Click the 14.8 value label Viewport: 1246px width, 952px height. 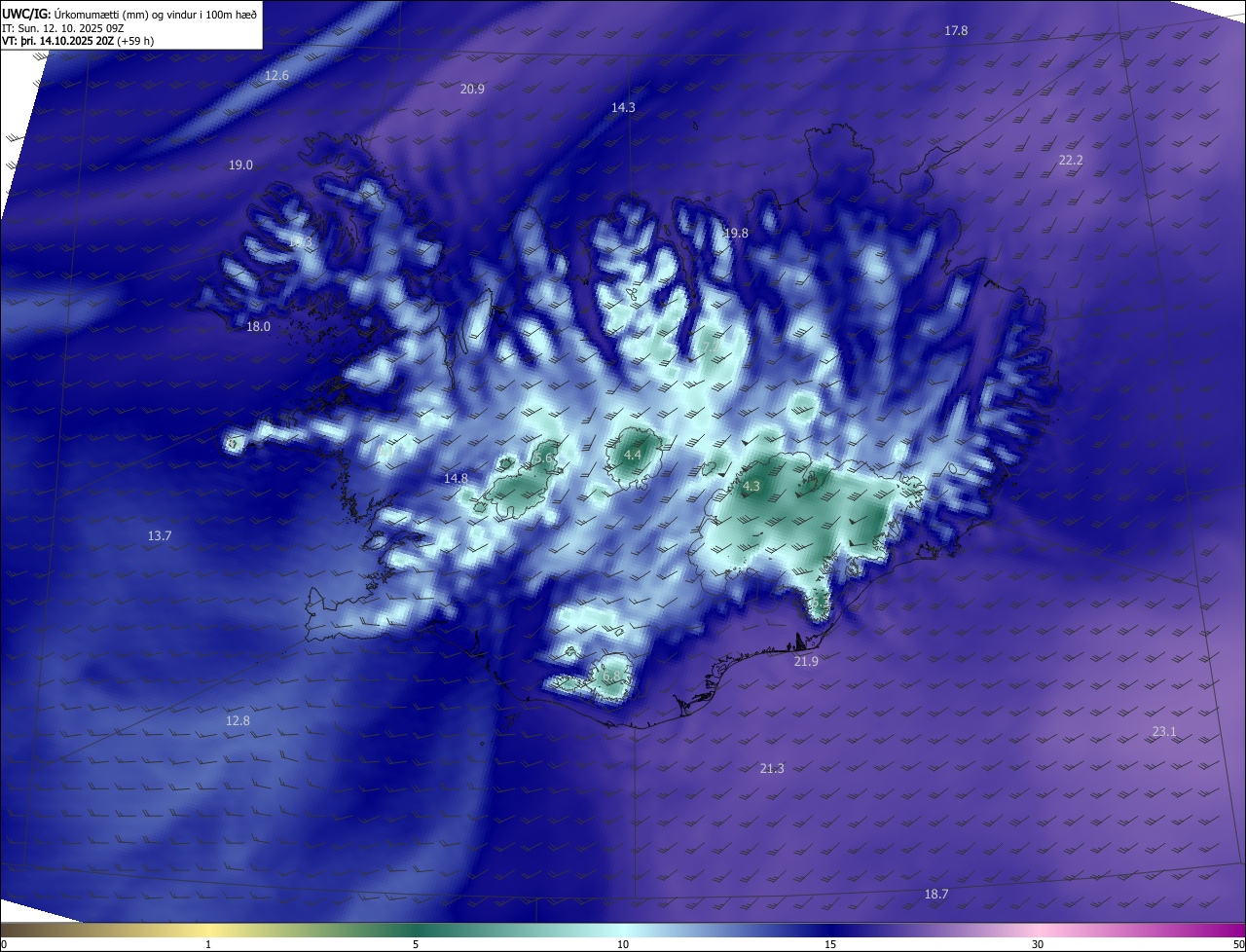(x=456, y=479)
